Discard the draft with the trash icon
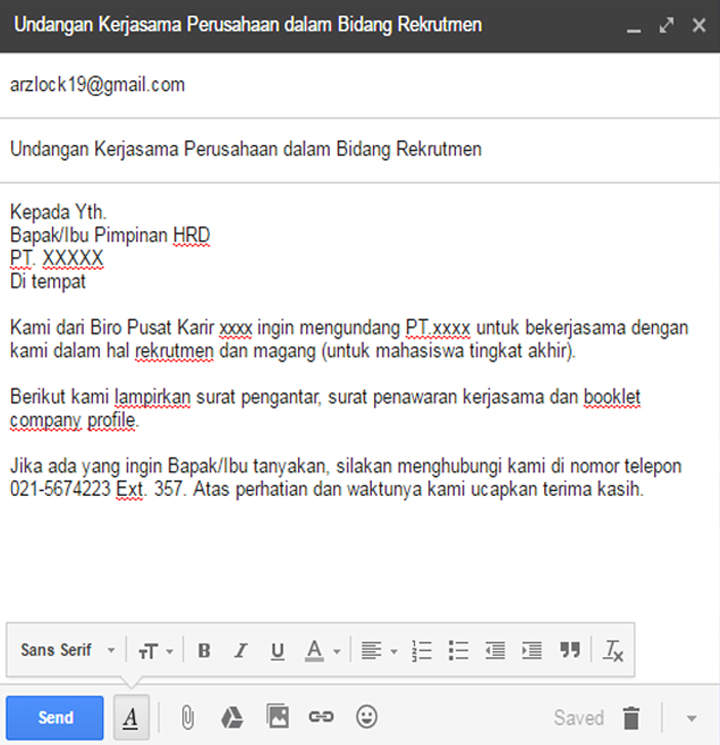Image resolution: width=720 pixels, height=745 pixels. [x=631, y=717]
